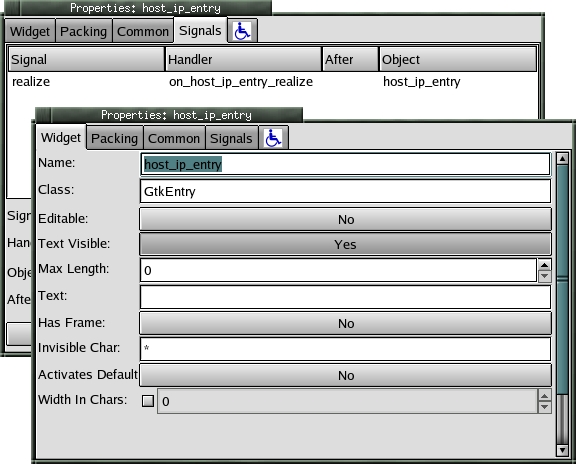Toggle Text Visible option set to Yes
This screenshot has height=465, width=578.
click(345, 244)
